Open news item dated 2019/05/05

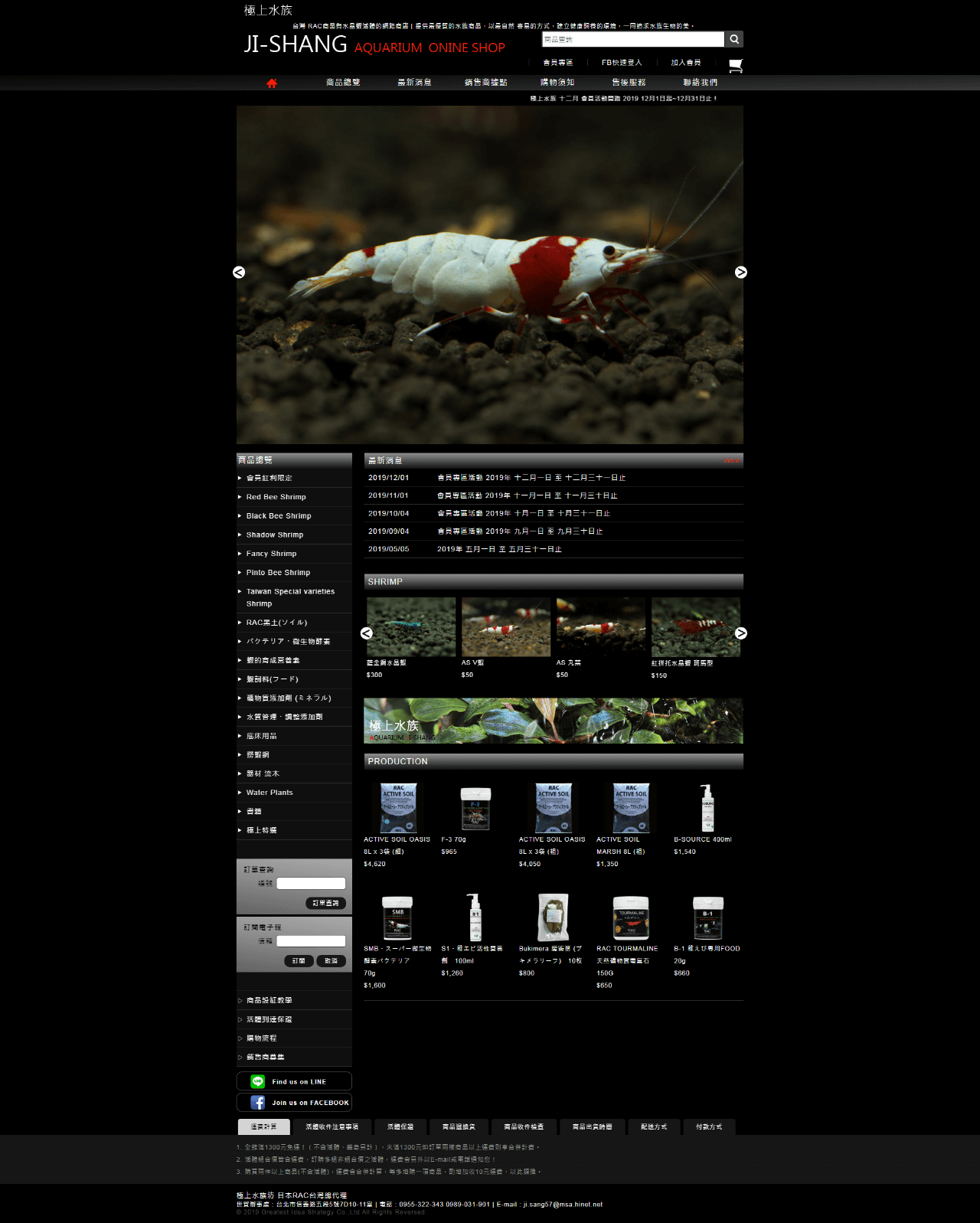(499, 549)
